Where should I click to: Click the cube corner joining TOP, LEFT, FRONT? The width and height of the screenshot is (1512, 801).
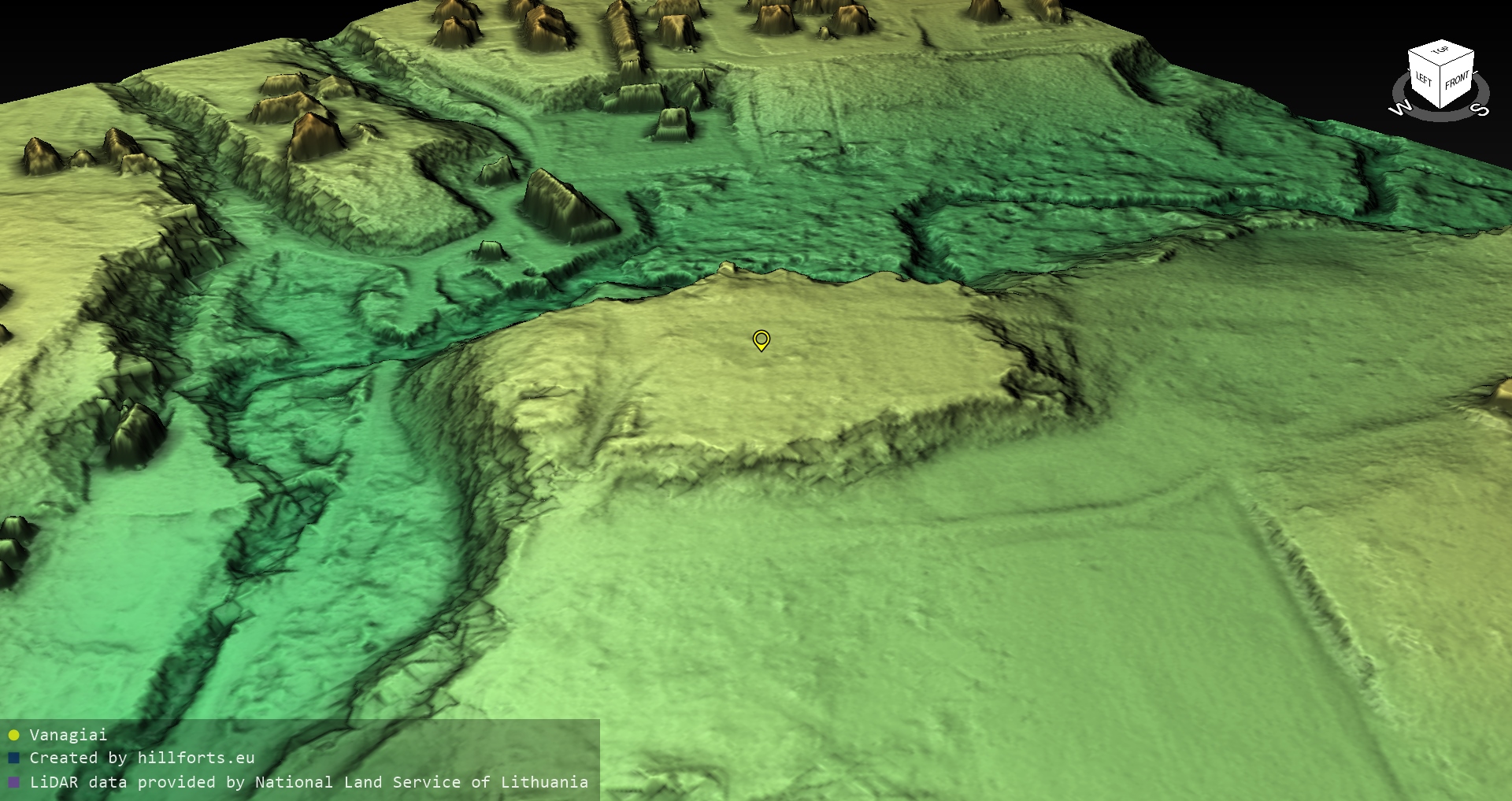(x=1441, y=65)
